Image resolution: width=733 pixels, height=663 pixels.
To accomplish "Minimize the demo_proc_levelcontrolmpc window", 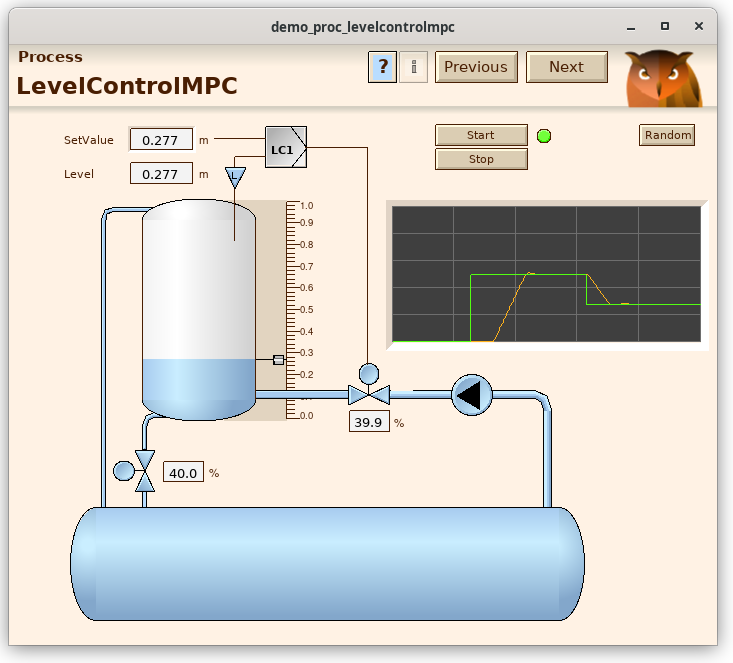I will coord(631,27).
